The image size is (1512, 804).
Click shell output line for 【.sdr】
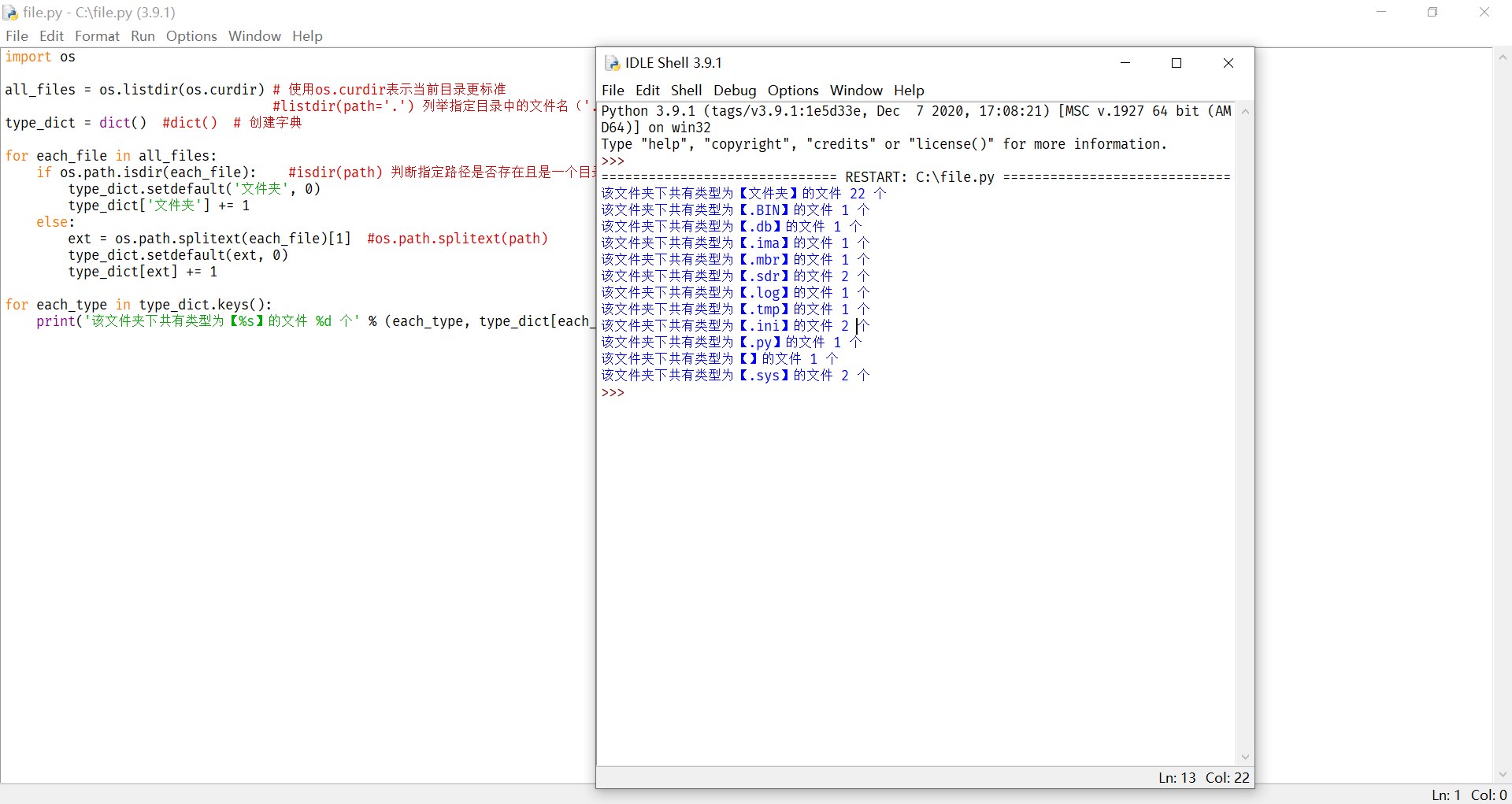(736, 276)
